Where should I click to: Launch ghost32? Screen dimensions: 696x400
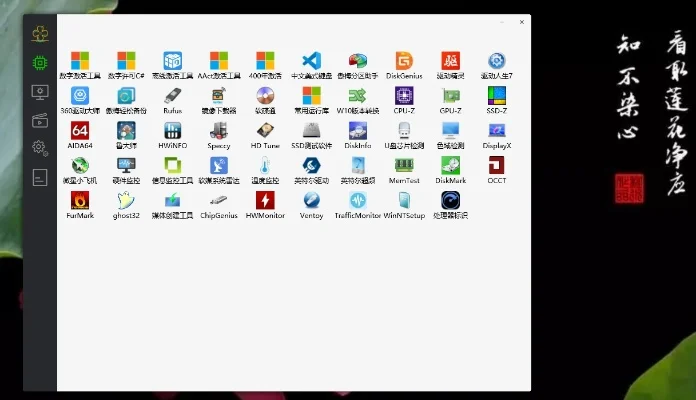click(126, 205)
